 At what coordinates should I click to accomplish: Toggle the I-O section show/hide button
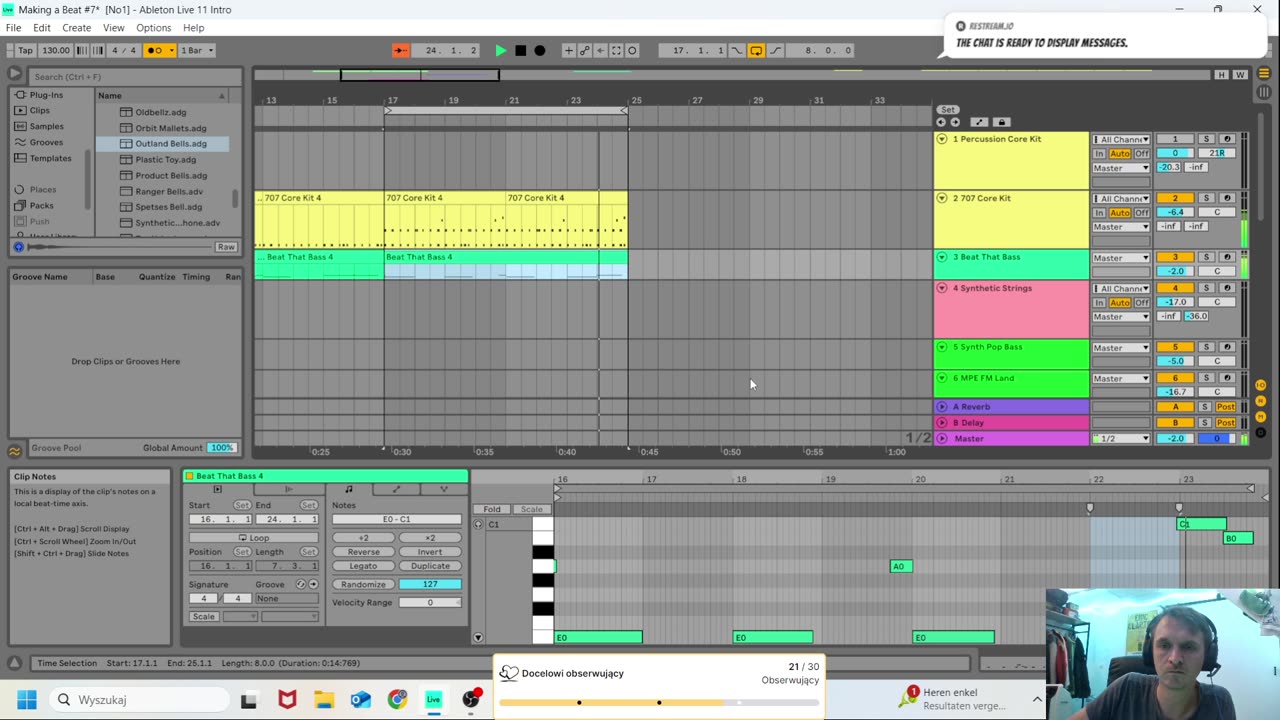click(1260, 385)
